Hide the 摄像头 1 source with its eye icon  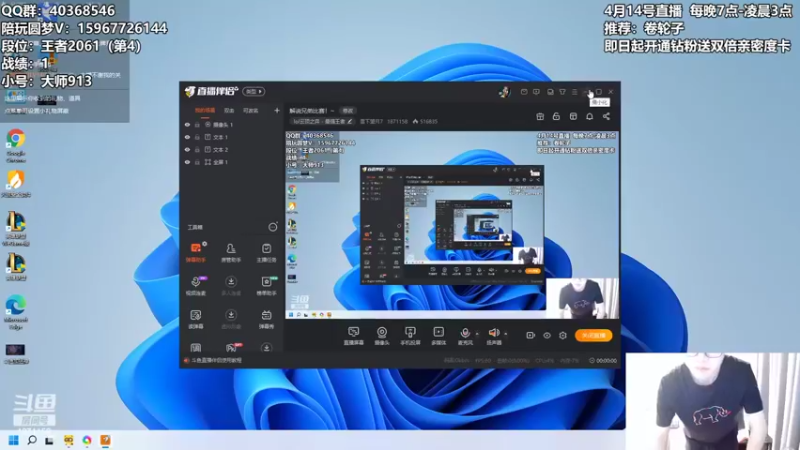coord(187,124)
